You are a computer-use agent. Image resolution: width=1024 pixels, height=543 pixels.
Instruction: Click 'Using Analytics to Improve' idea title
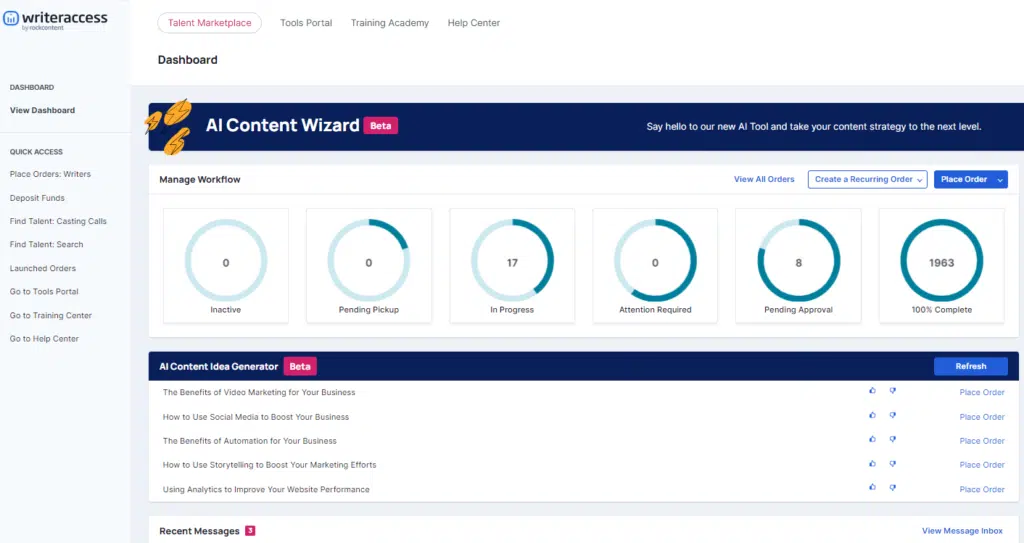pos(266,489)
